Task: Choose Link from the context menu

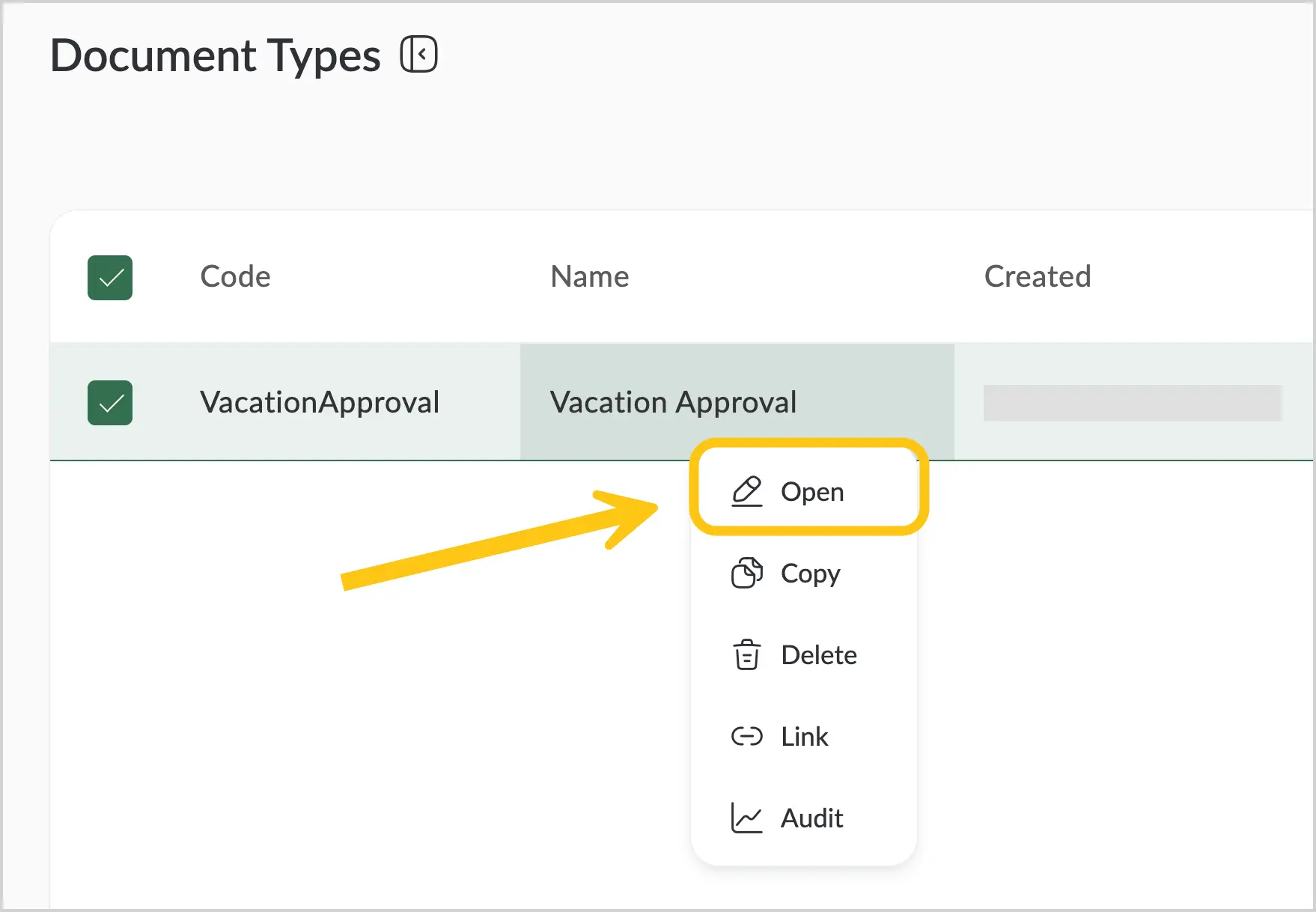Action: pyautogui.click(x=804, y=737)
